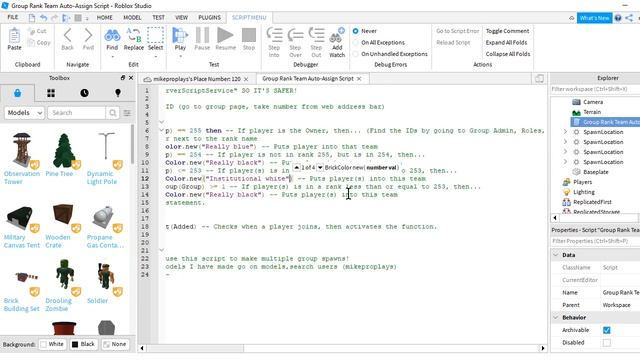The height and width of the screenshot is (360, 640).
Task: Click the Step Out debugger icon
Action: point(316,36)
